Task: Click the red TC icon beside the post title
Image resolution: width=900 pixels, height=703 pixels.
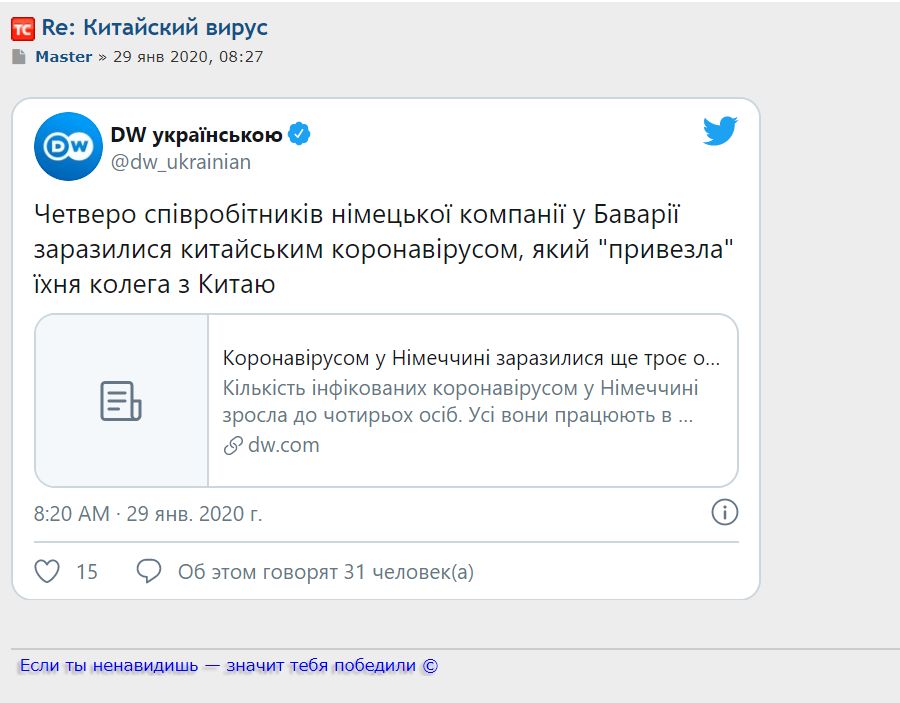Action: pos(22,29)
